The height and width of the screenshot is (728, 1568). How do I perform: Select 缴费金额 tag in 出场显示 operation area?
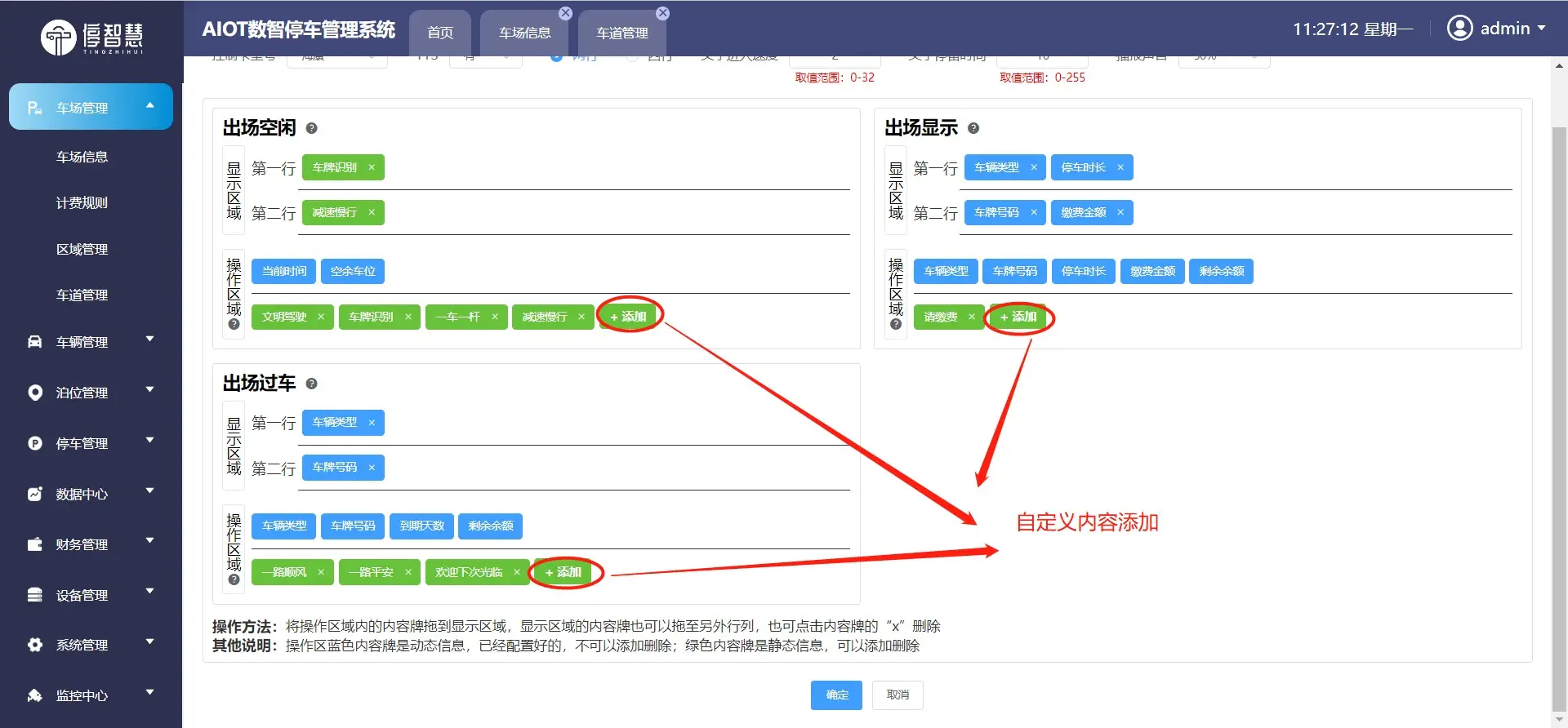coord(1152,271)
